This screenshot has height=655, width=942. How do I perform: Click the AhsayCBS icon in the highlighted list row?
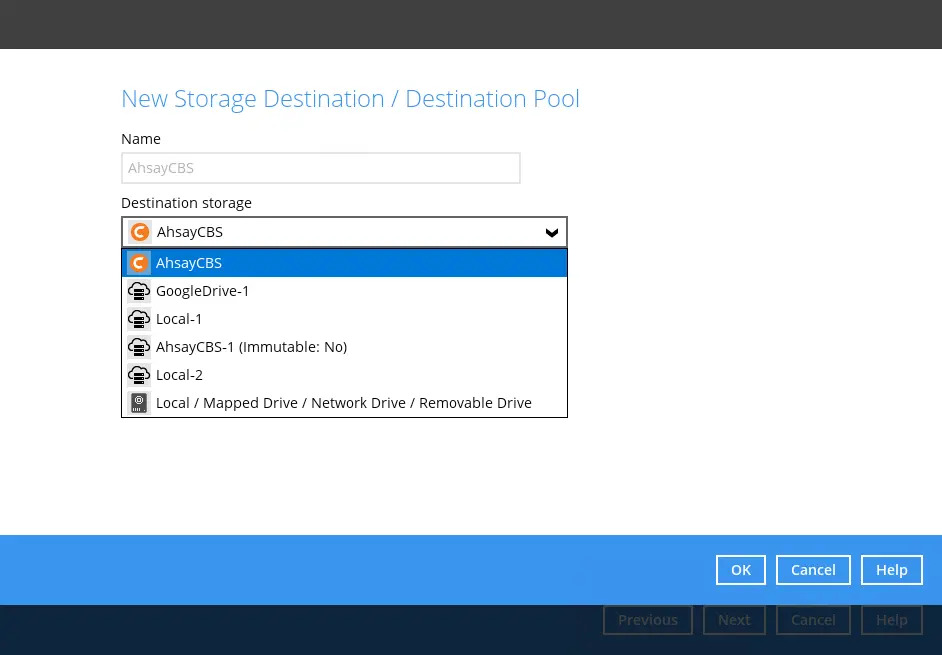click(139, 263)
